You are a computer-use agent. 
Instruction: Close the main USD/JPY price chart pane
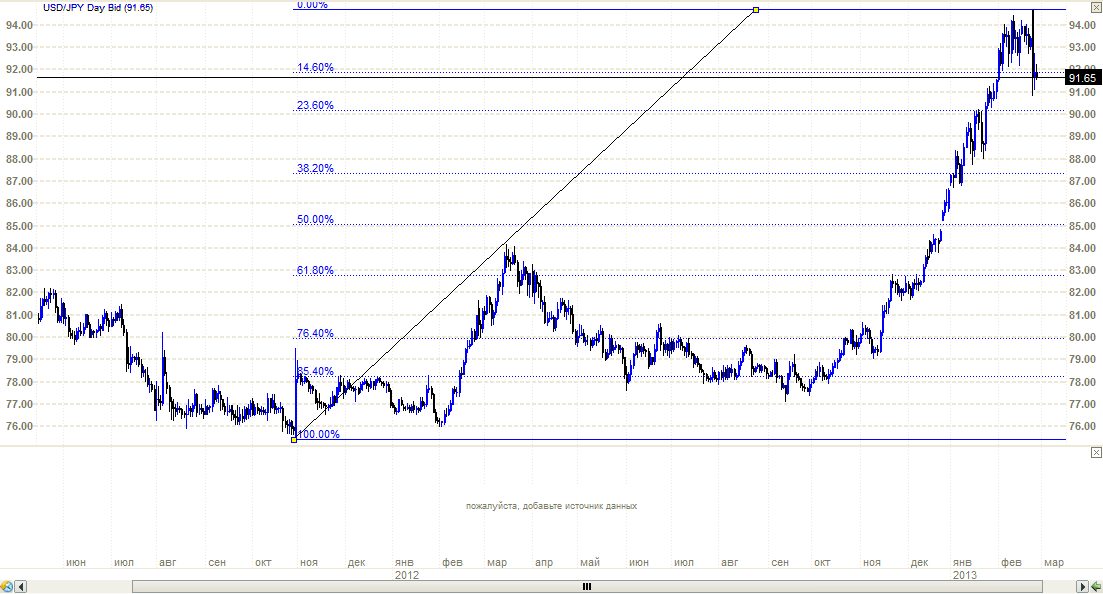pyautogui.click(x=1096, y=7)
